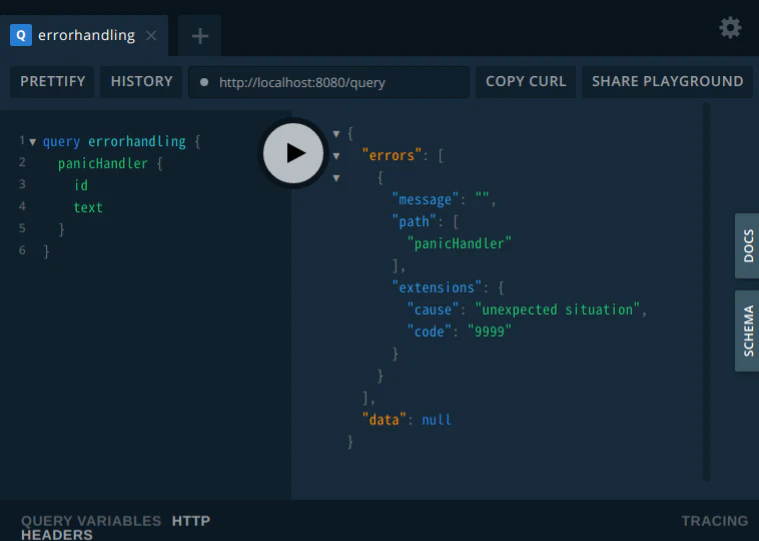This screenshot has width=759, height=541.
Task: Collapse the query at editor line 1
Action: click(32, 142)
